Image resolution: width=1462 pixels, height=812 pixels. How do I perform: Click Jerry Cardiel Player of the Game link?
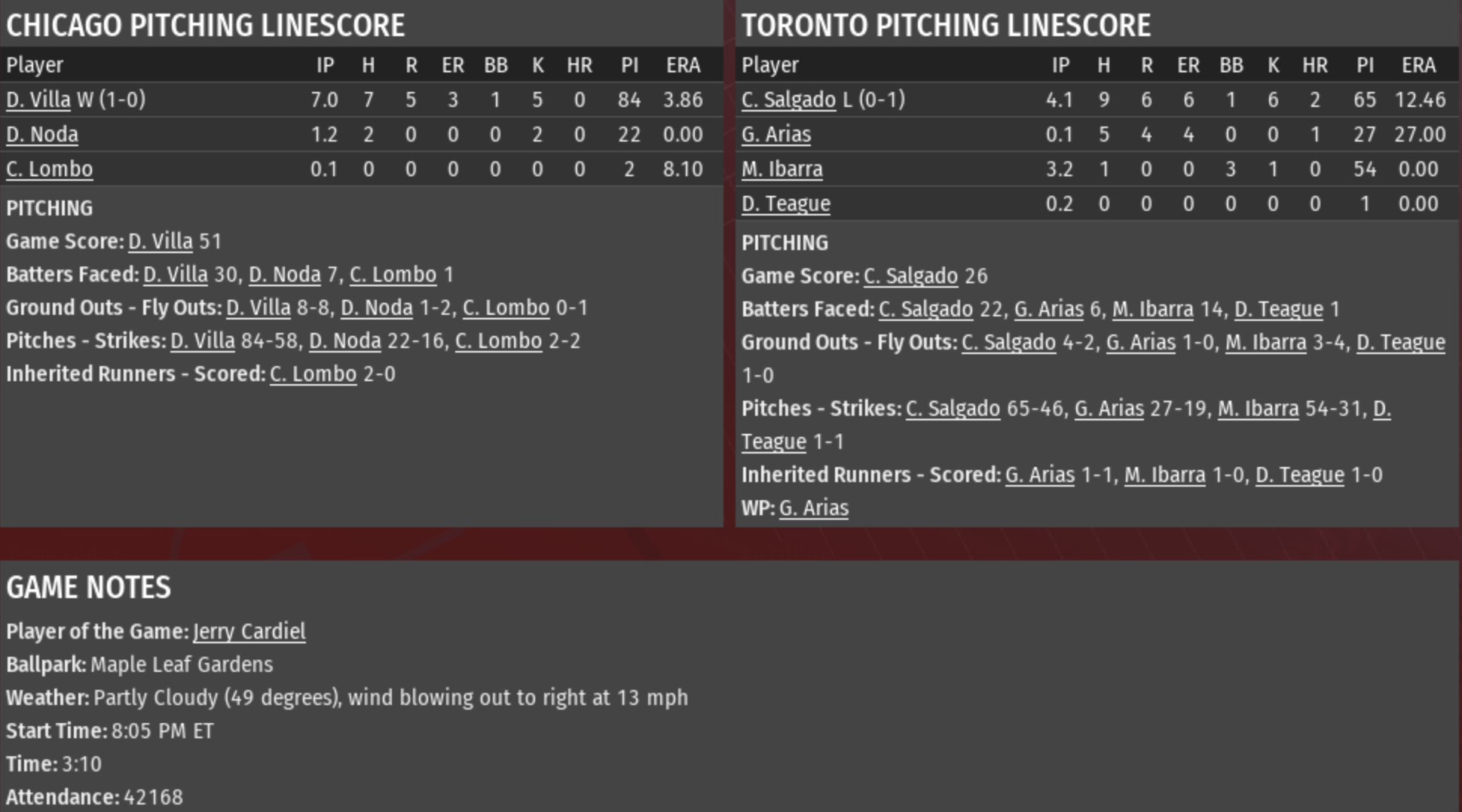click(249, 631)
